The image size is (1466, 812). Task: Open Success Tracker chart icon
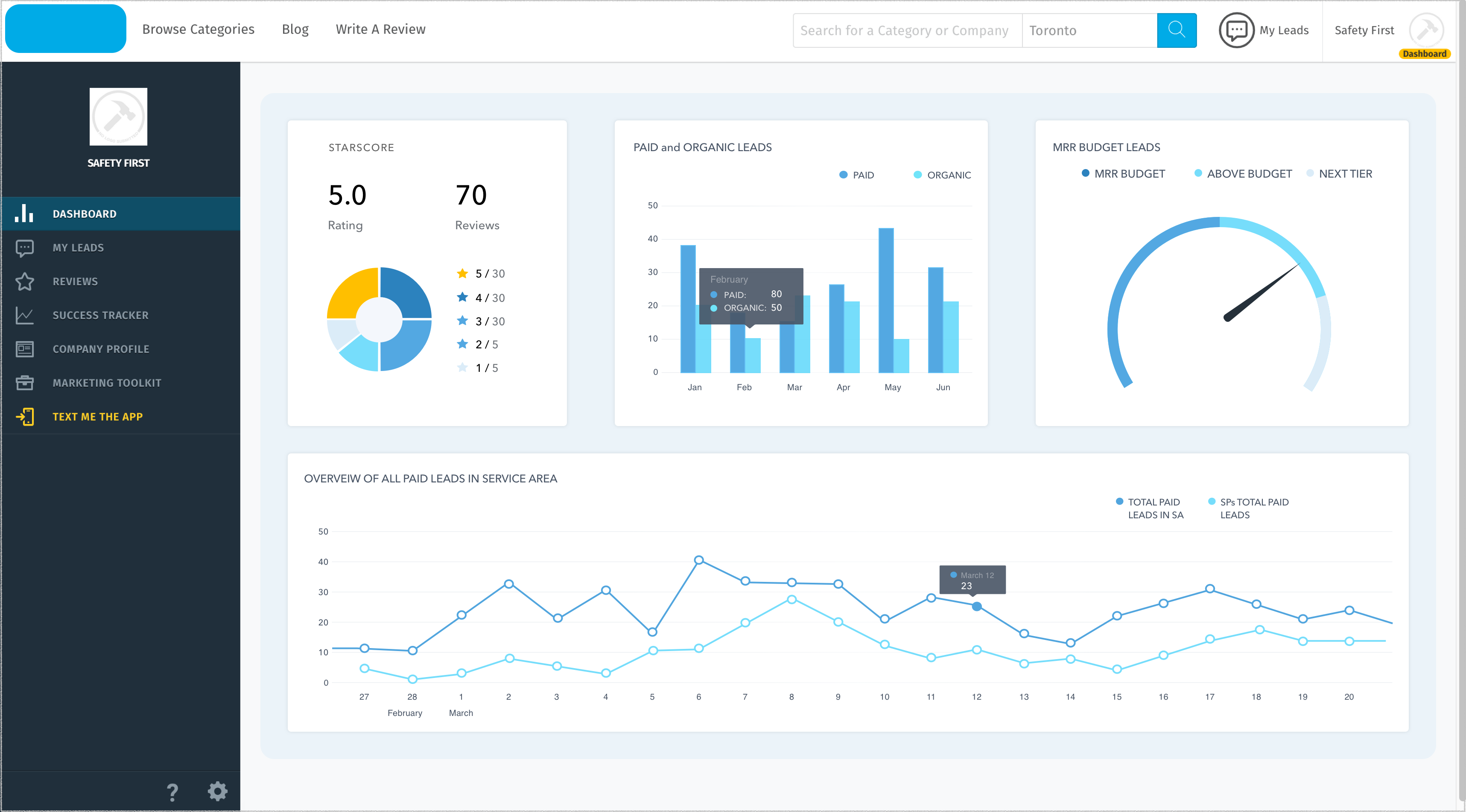(x=25, y=315)
